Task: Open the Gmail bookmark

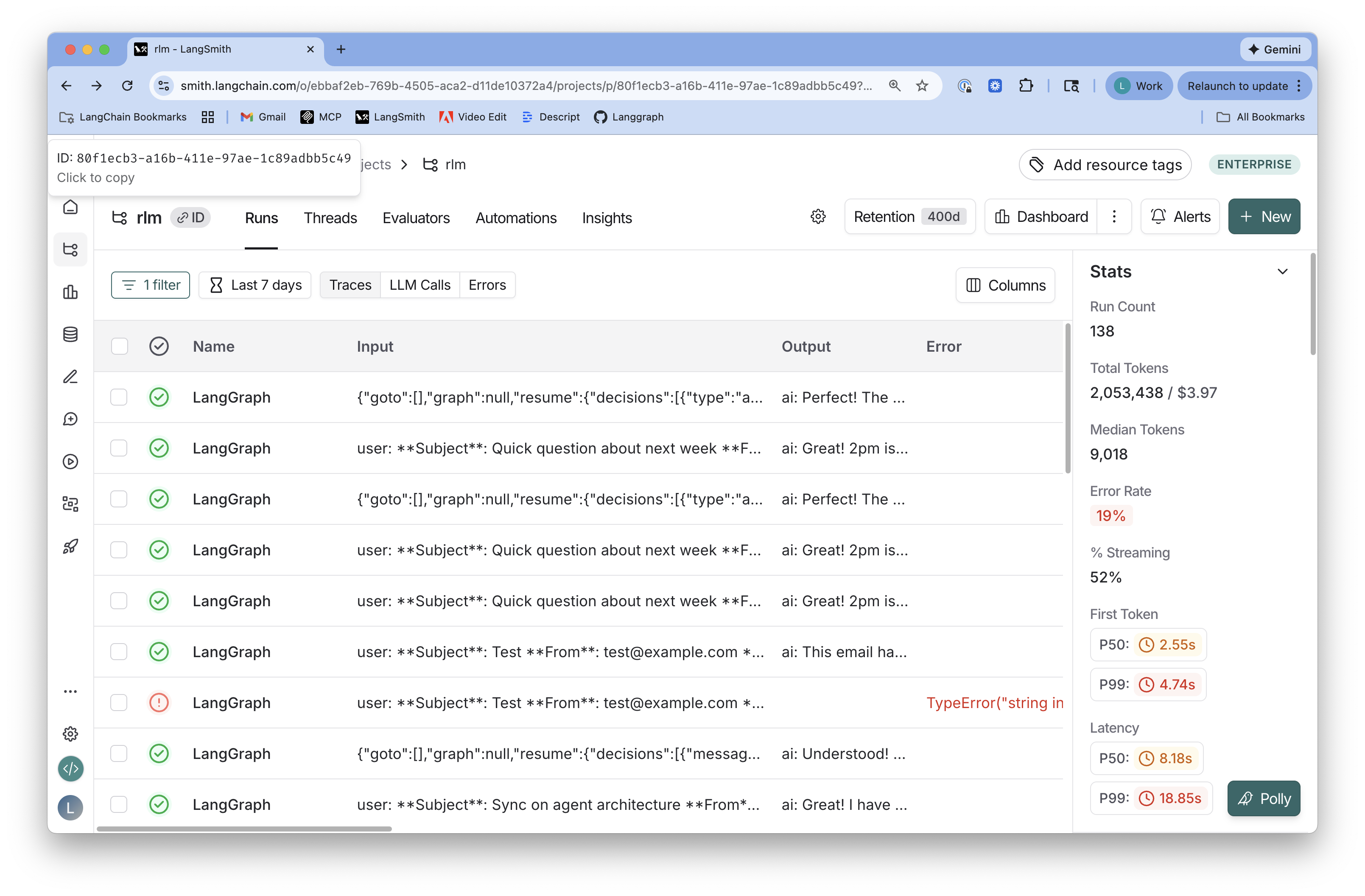Action: 263,117
